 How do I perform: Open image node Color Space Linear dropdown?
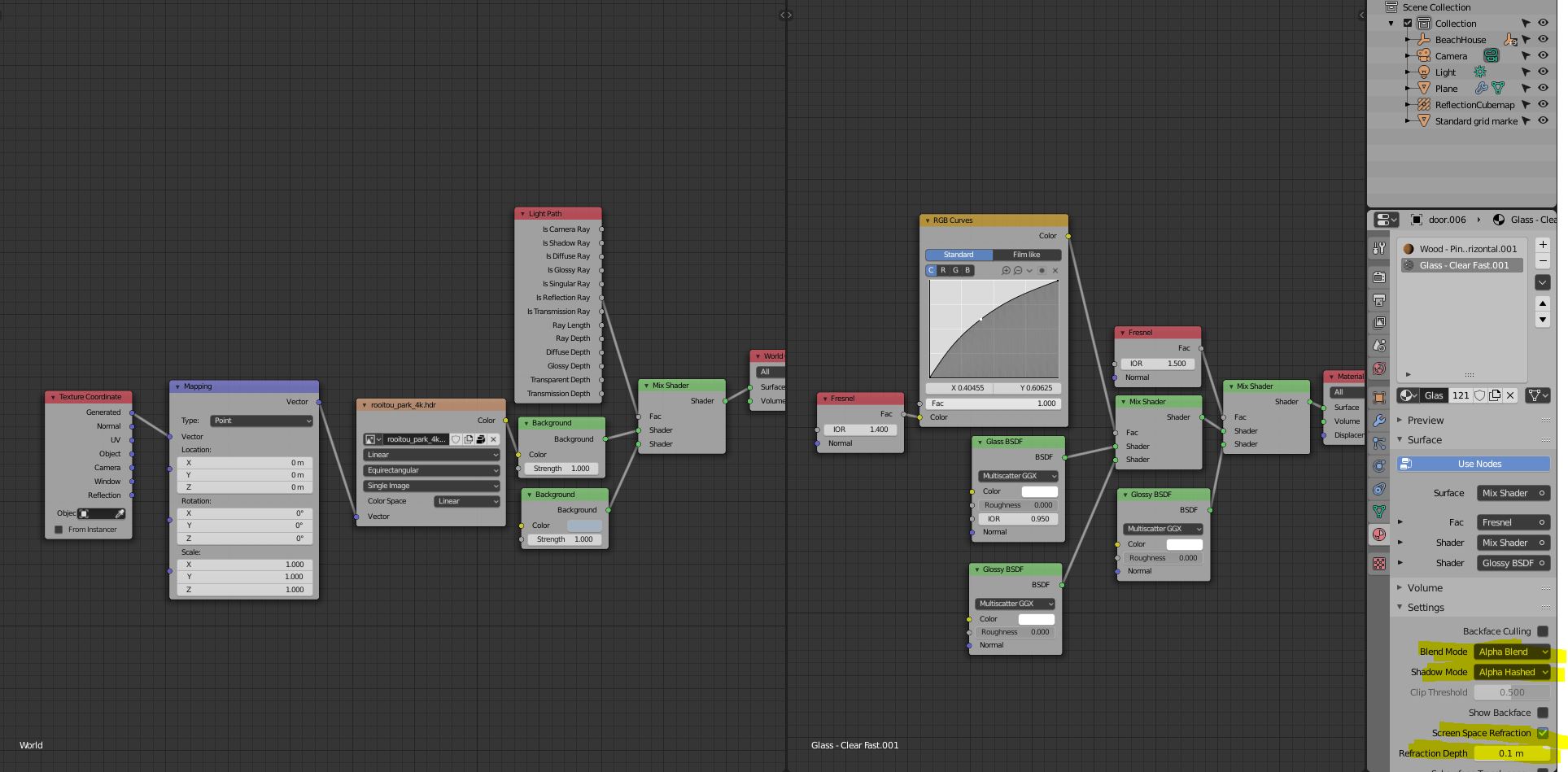coord(467,501)
